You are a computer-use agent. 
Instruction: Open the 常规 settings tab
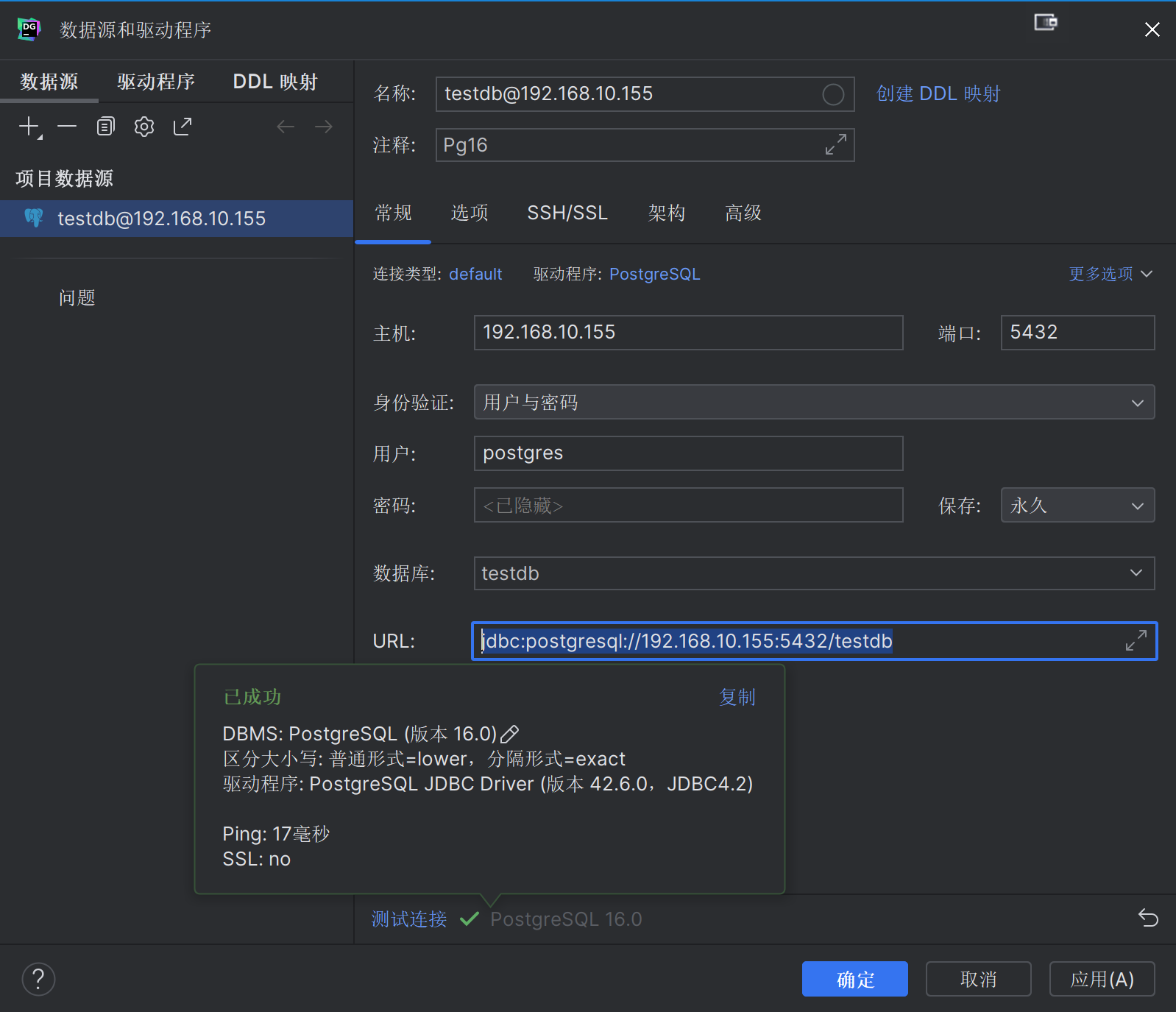[x=393, y=213]
